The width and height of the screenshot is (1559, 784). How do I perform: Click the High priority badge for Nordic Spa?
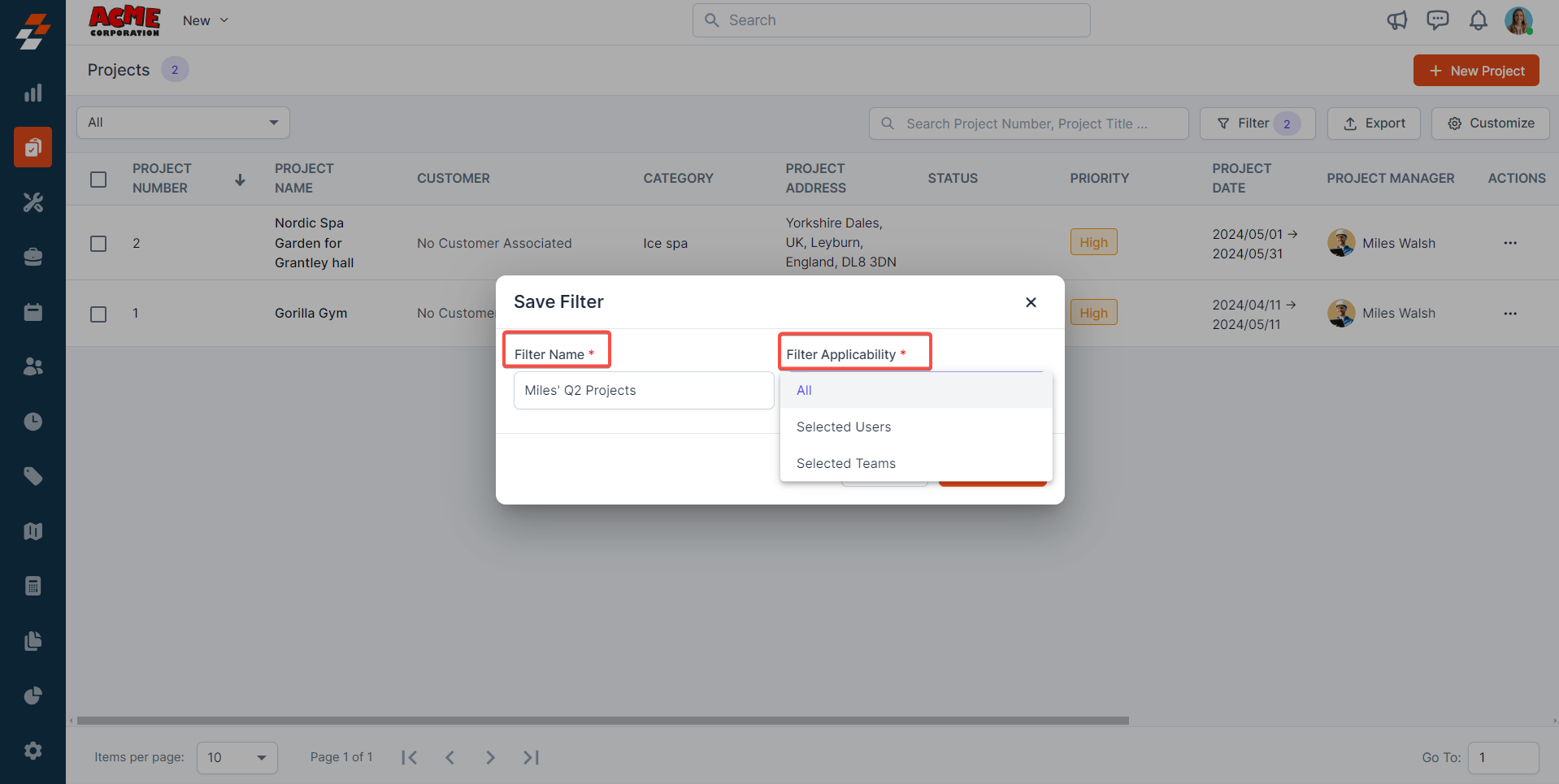click(1093, 242)
